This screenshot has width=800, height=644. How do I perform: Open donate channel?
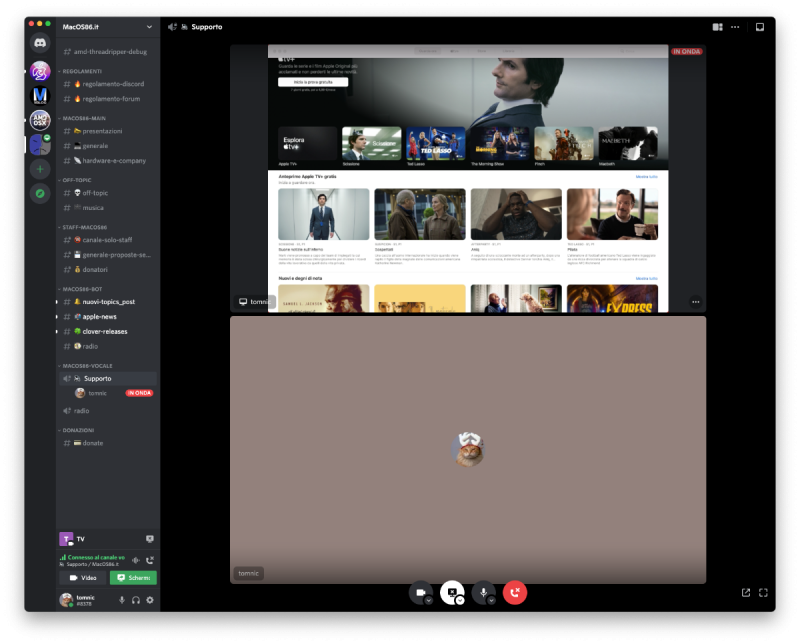tap(108, 443)
